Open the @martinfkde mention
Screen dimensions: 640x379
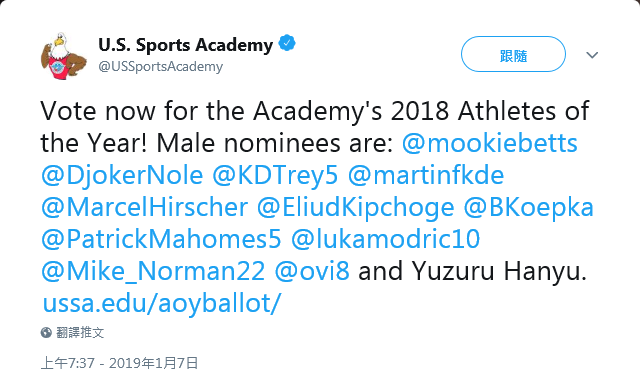tap(426, 175)
